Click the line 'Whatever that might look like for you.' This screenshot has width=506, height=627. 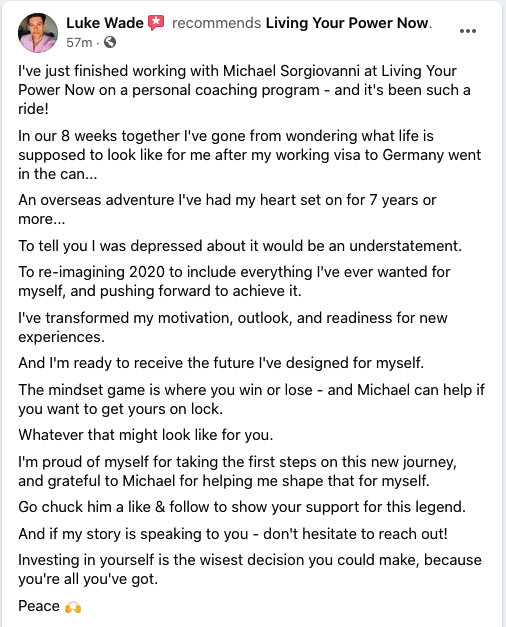click(x=146, y=435)
